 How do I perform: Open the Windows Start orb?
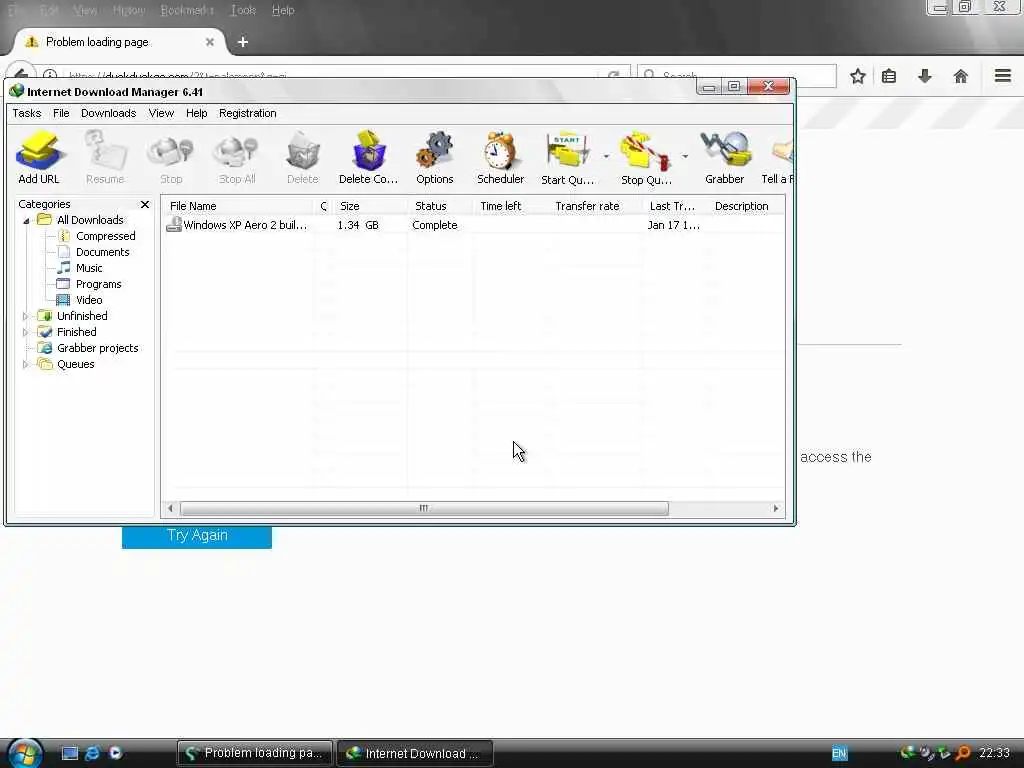[x=25, y=753]
